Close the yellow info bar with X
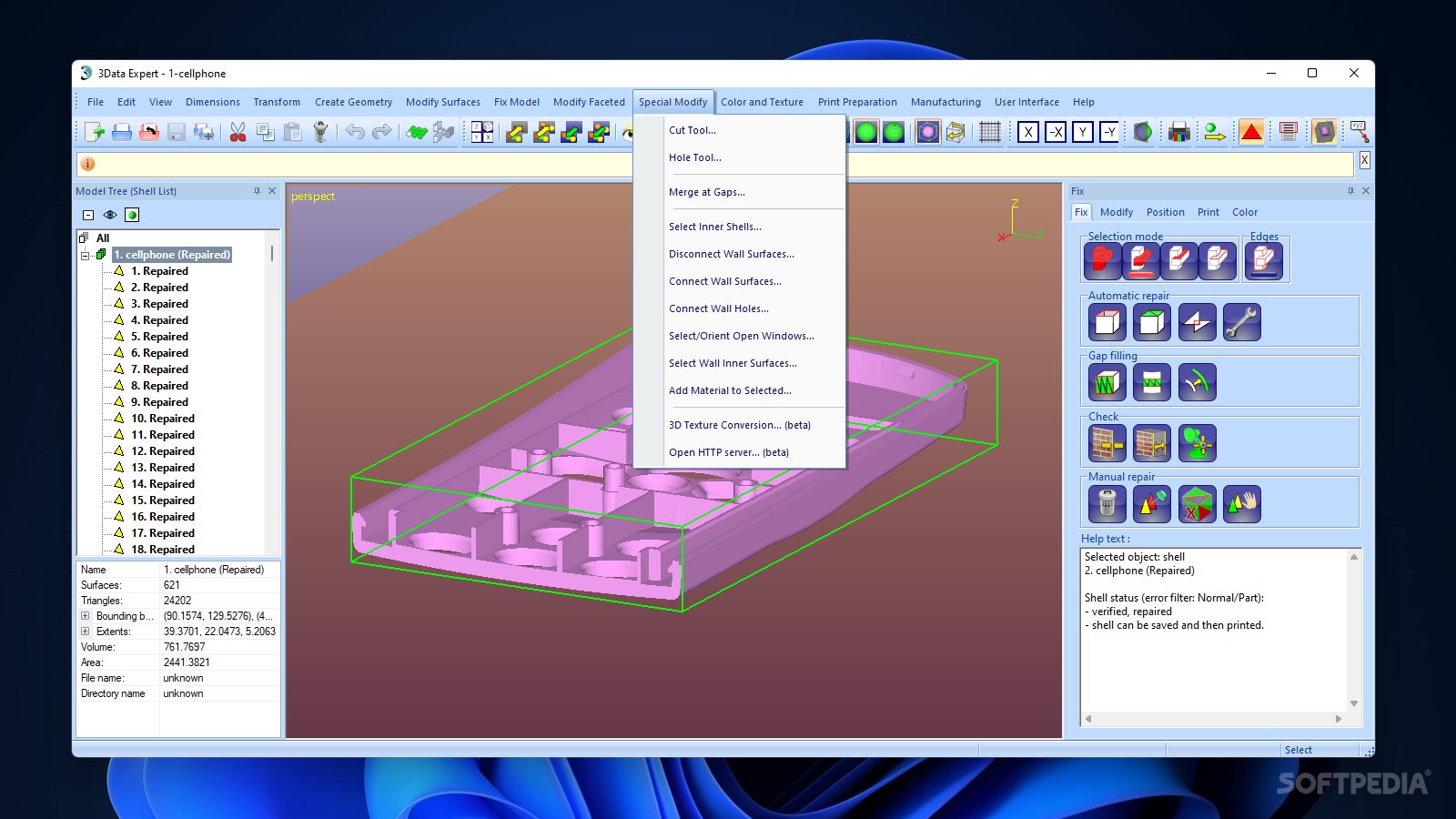1456x819 pixels. tap(1364, 160)
